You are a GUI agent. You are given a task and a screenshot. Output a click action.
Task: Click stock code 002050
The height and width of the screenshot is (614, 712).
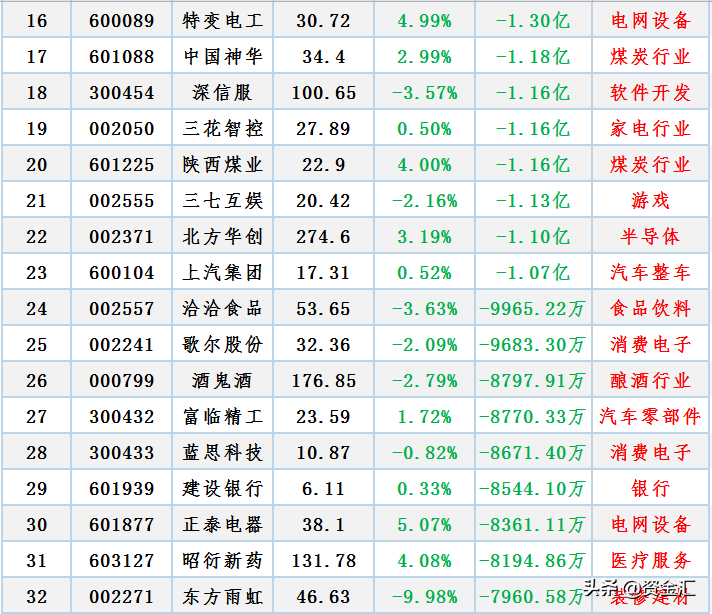coord(122,129)
